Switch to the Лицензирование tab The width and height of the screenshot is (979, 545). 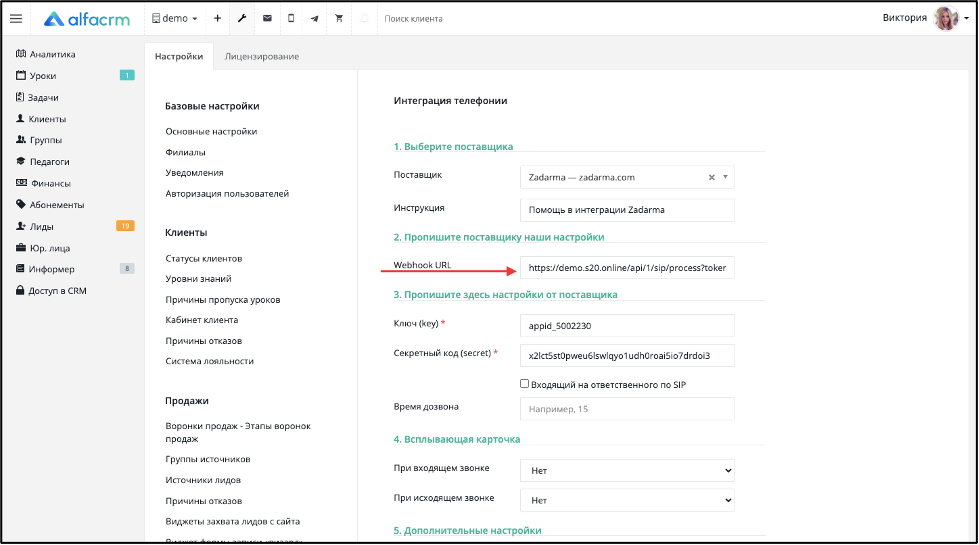(x=262, y=56)
